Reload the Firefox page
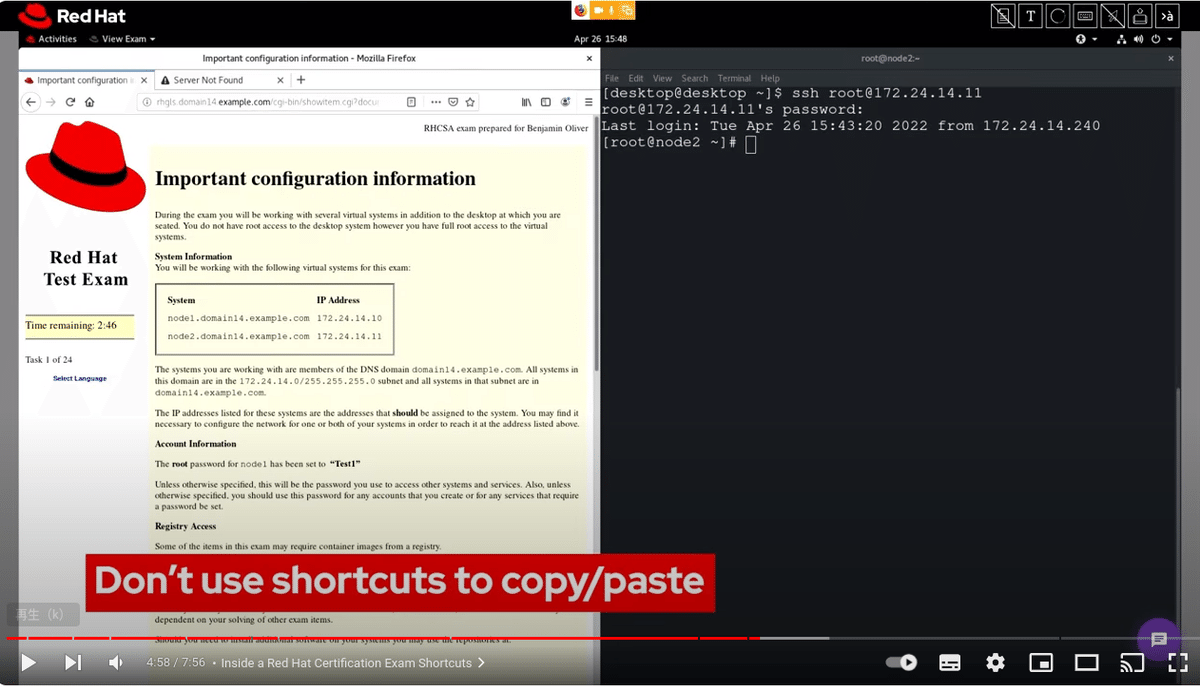The width and height of the screenshot is (1200, 687). point(70,102)
